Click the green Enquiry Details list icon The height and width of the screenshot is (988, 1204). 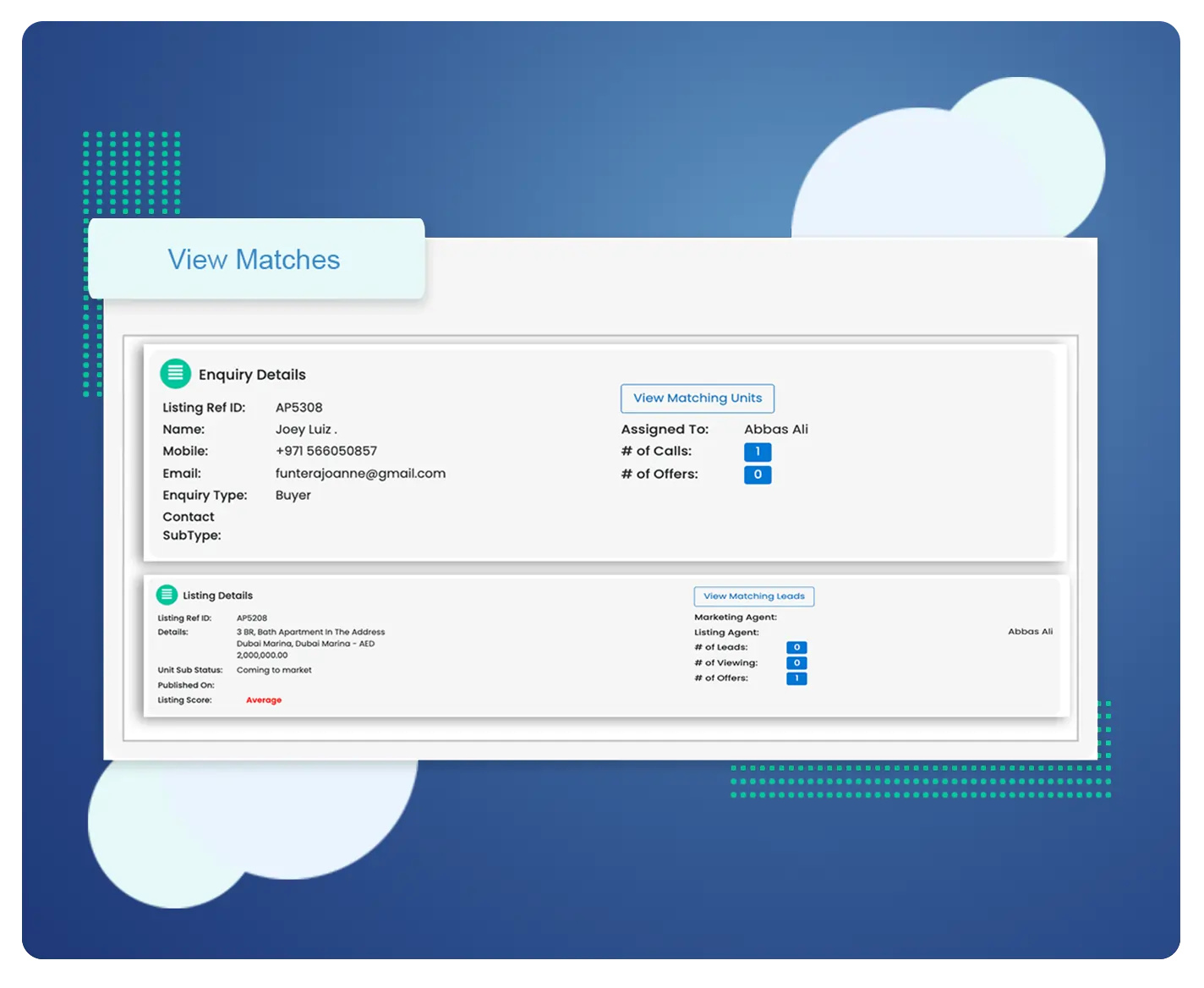175,373
